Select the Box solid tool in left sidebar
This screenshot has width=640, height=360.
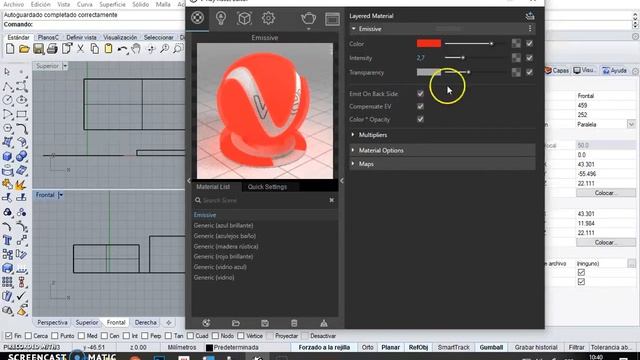(7, 156)
